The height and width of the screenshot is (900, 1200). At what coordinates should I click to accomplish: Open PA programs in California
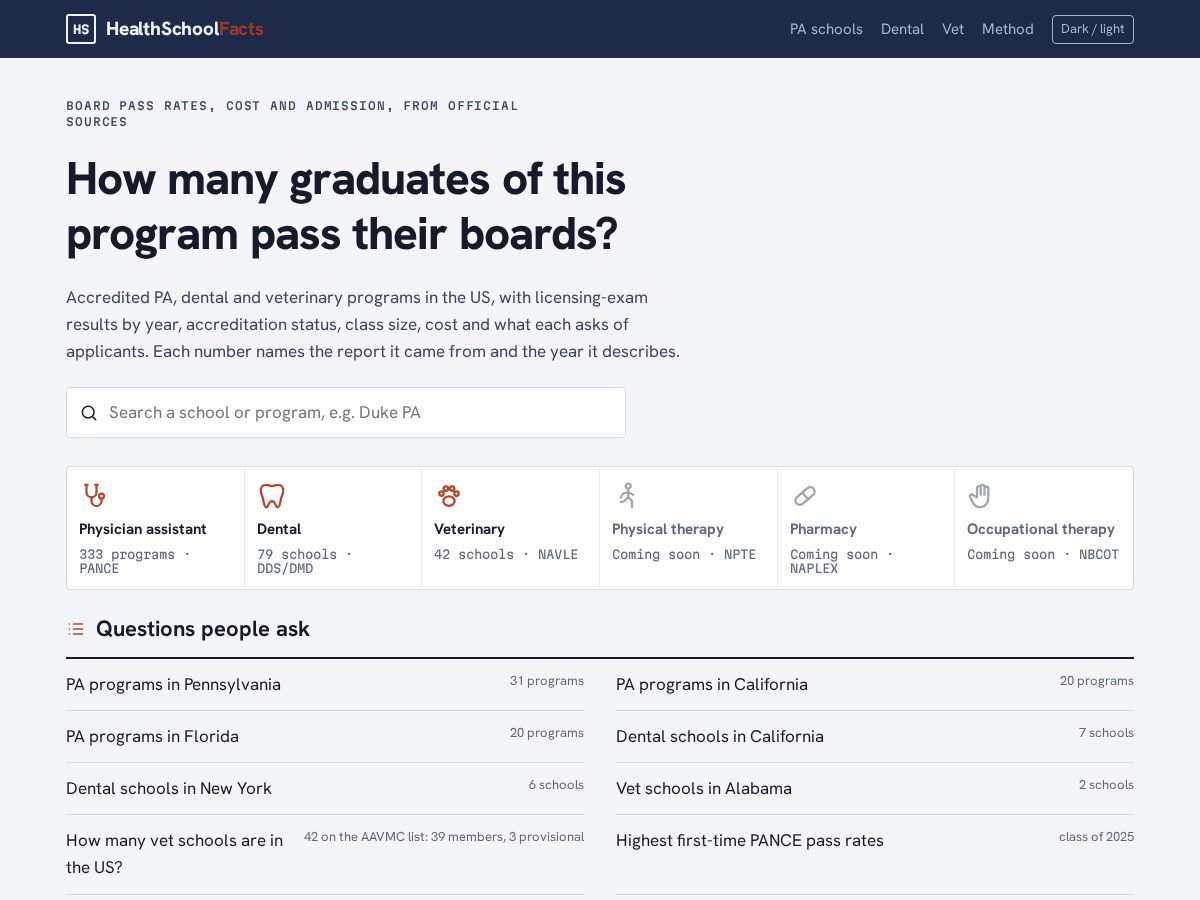click(712, 685)
